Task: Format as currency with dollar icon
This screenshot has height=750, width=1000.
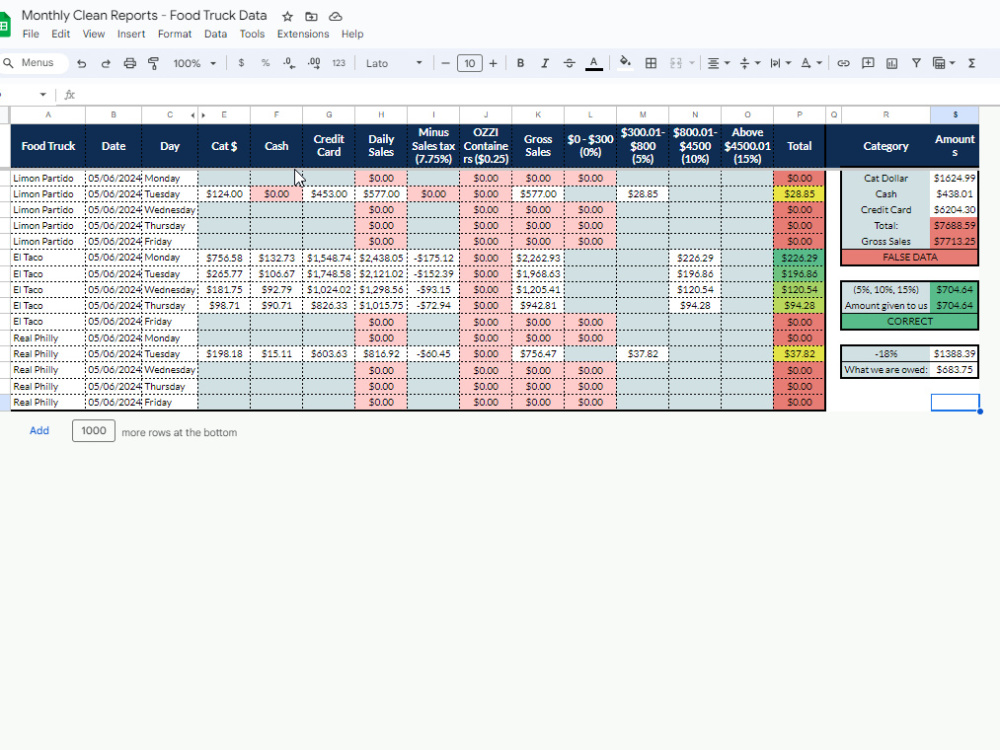Action: [241, 63]
